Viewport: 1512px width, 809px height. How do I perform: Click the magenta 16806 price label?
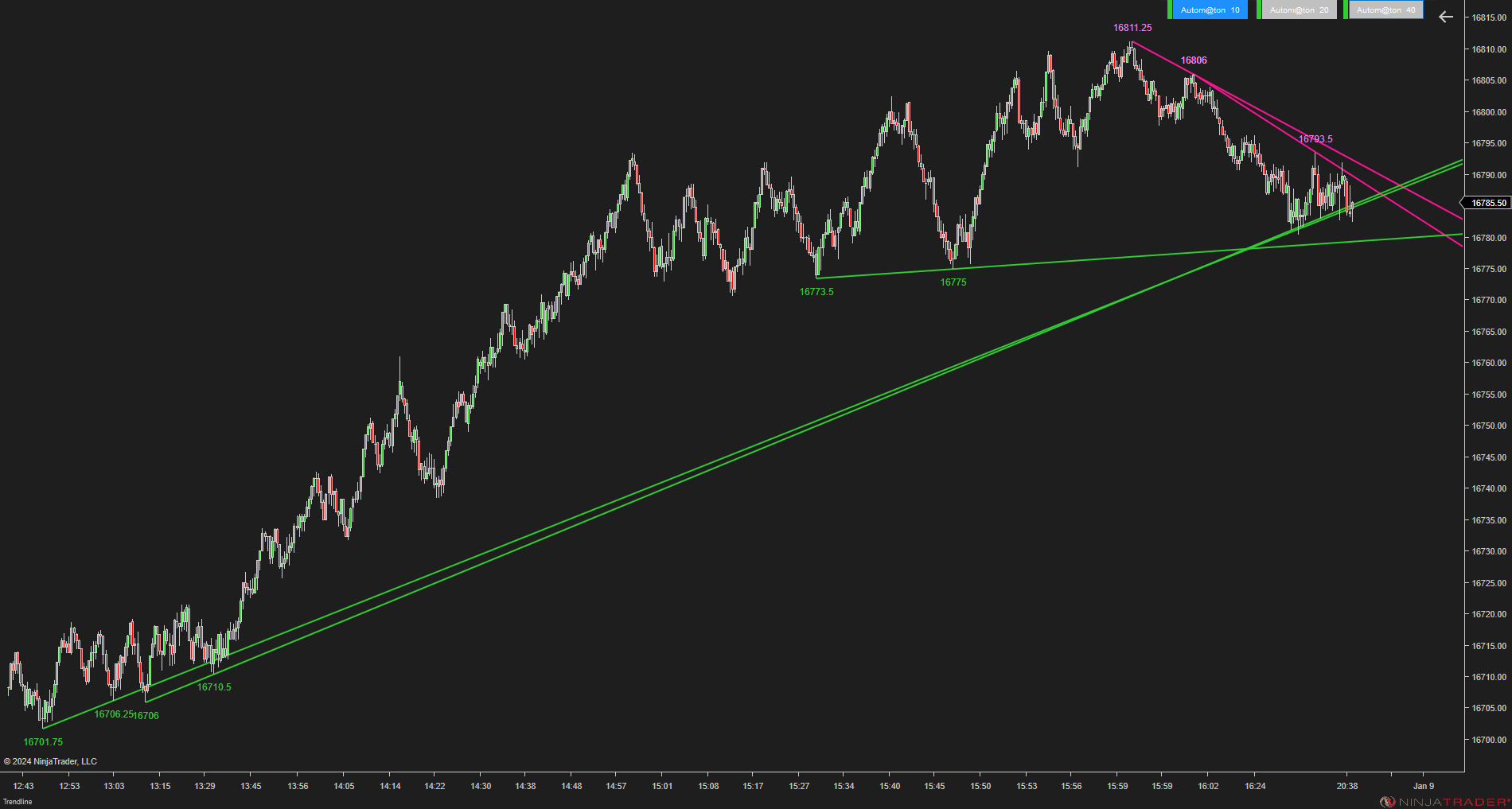tap(1193, 59)
